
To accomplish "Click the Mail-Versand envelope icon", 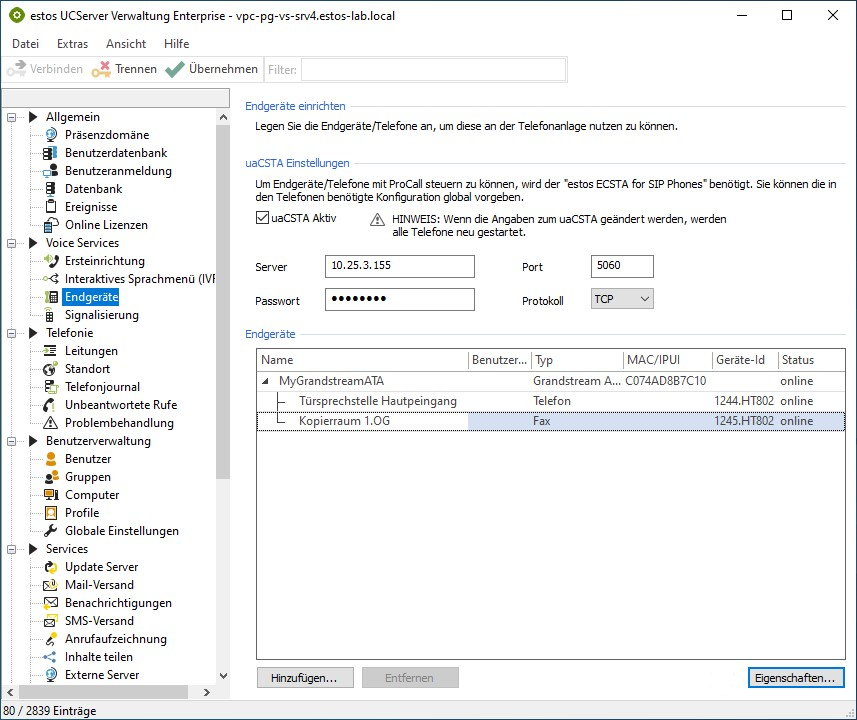I will [51, 585].
